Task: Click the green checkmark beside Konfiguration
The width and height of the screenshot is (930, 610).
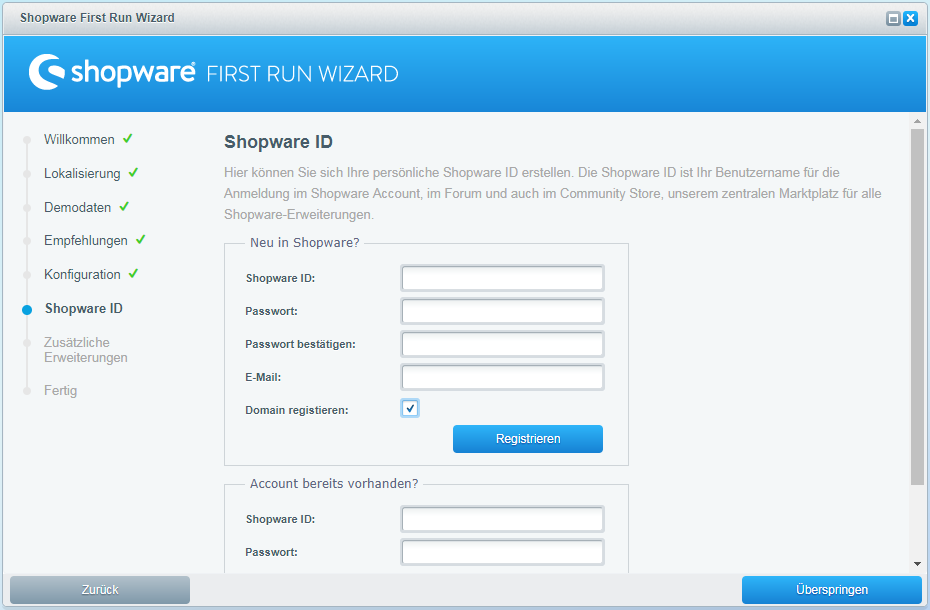Action: (x=133, y=274)
